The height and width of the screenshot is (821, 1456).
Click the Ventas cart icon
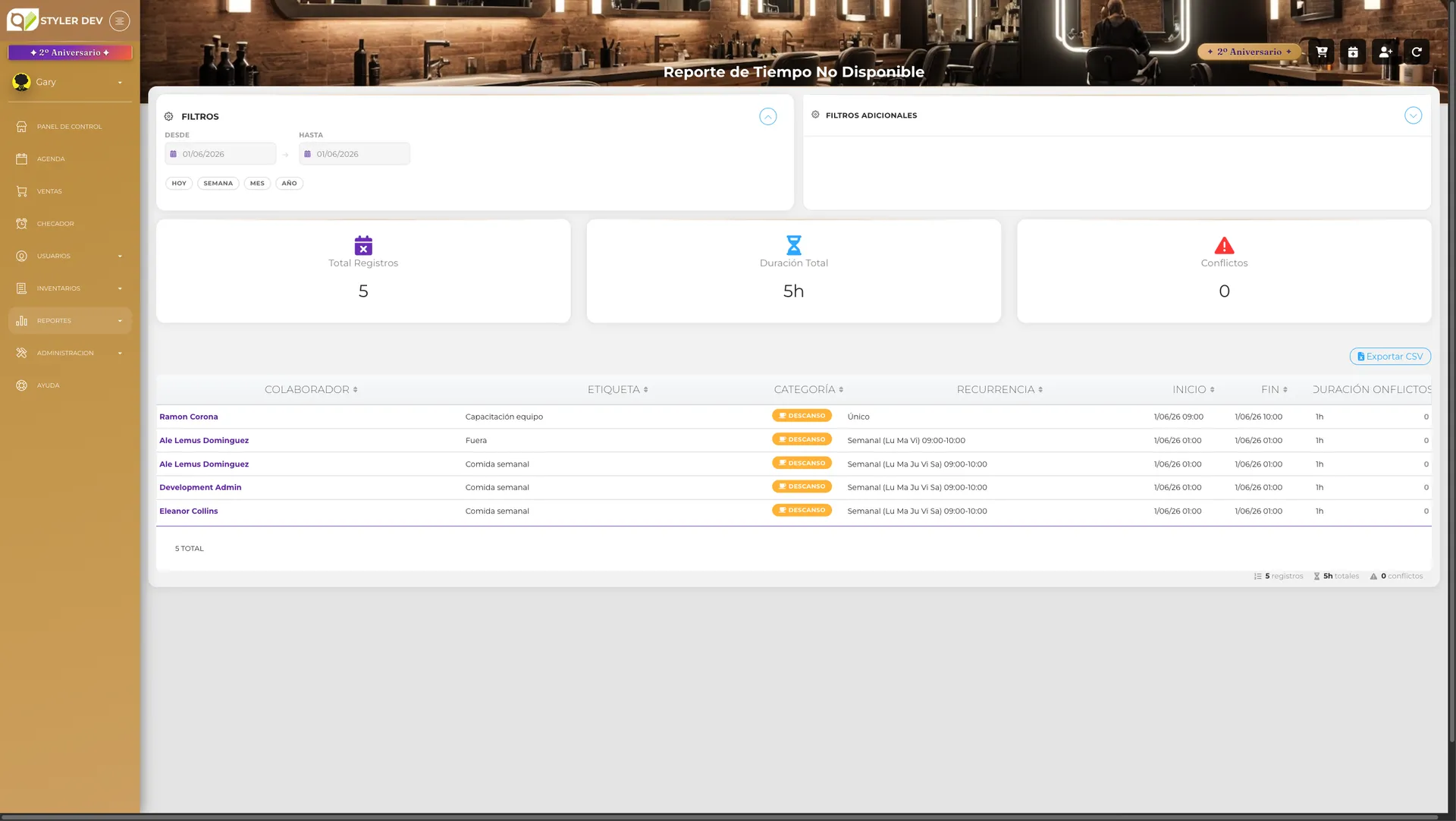click(x=21, y=191)
